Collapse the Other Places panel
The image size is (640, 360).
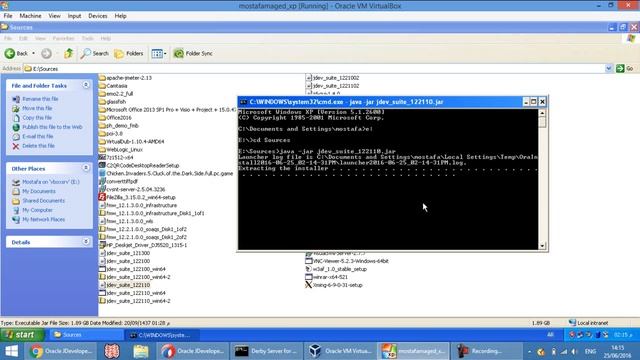pyautogui.click(x=86, y=168)
